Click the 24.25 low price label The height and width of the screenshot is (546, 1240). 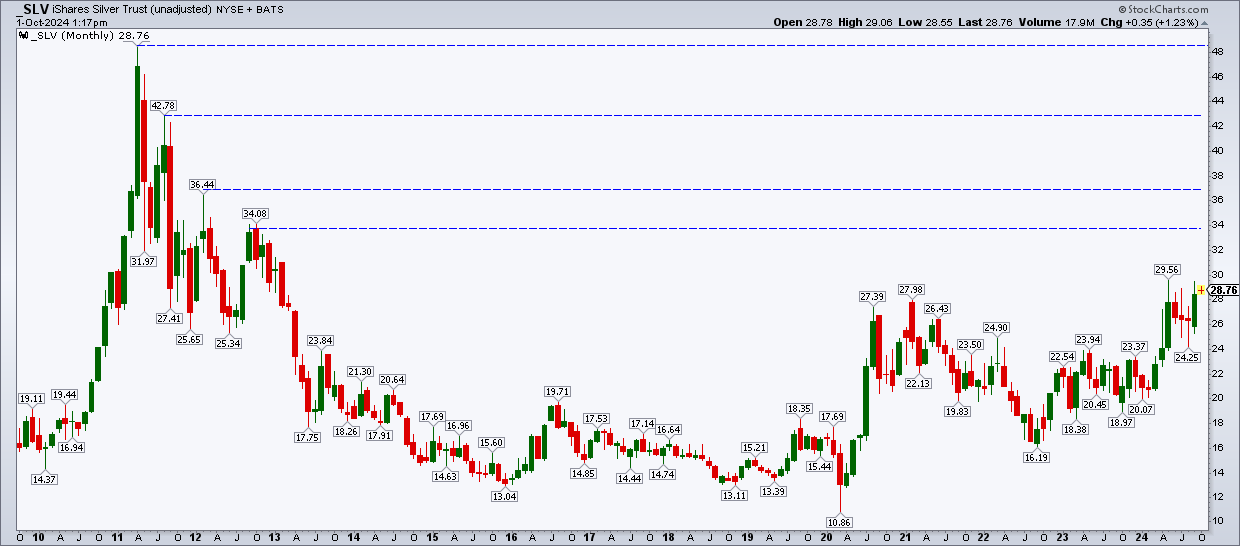click(x=1187, y=356)
